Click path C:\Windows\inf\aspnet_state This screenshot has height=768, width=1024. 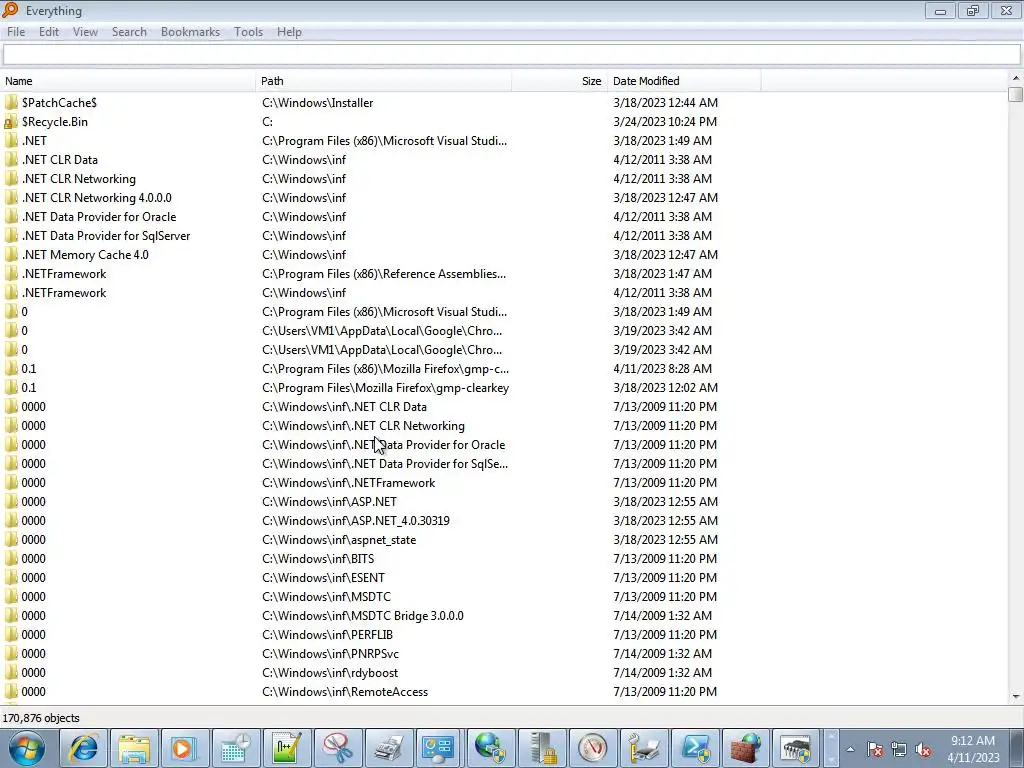click(339, 539)
